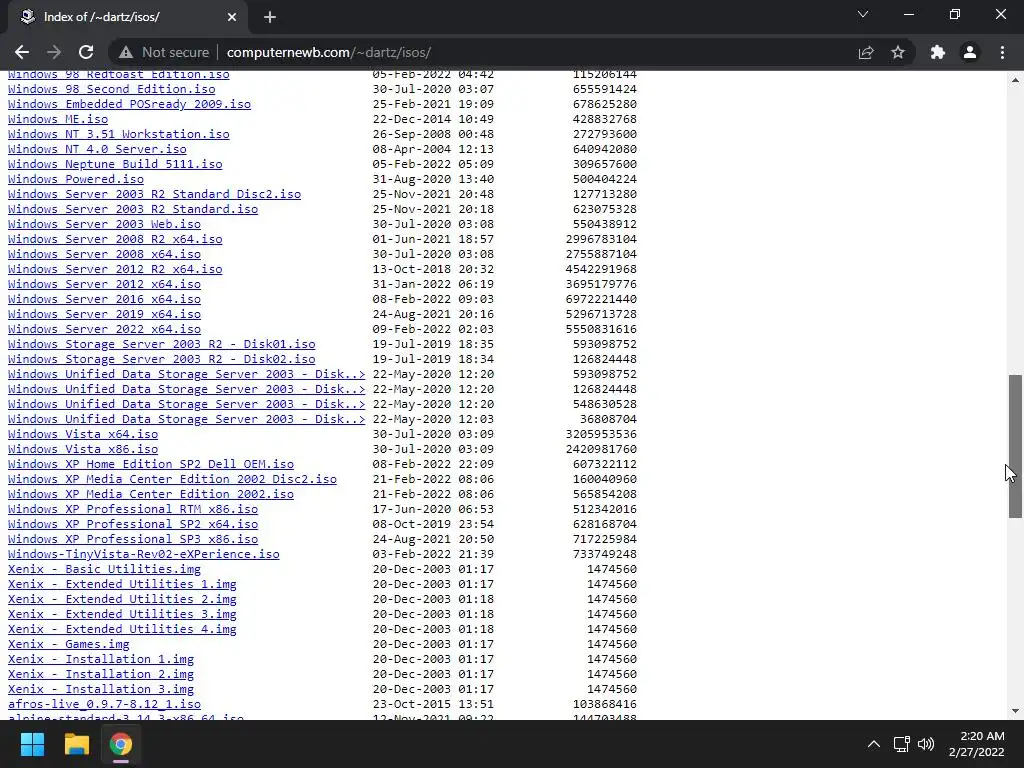Open the Windows Start menu
This screenshot has height=768, width=1024.
pyautogui.click(x=32, y=744)
